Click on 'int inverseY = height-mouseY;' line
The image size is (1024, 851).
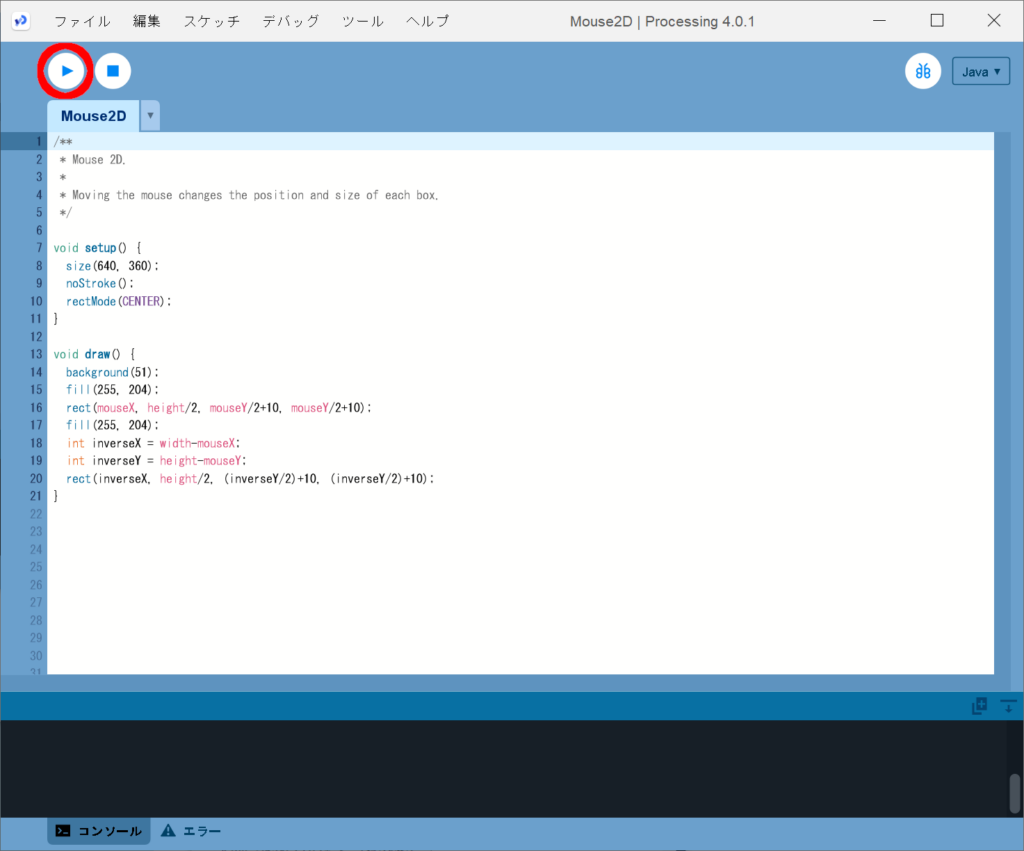point(156,461)
